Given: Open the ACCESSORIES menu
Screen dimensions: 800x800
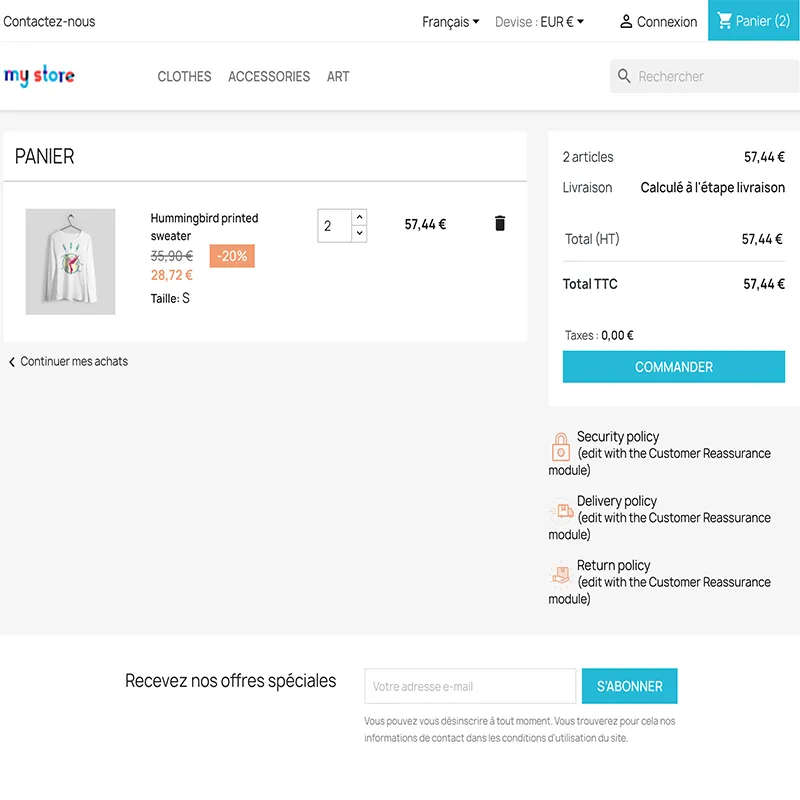Looking at the screenshot, I should click(269, 77).
